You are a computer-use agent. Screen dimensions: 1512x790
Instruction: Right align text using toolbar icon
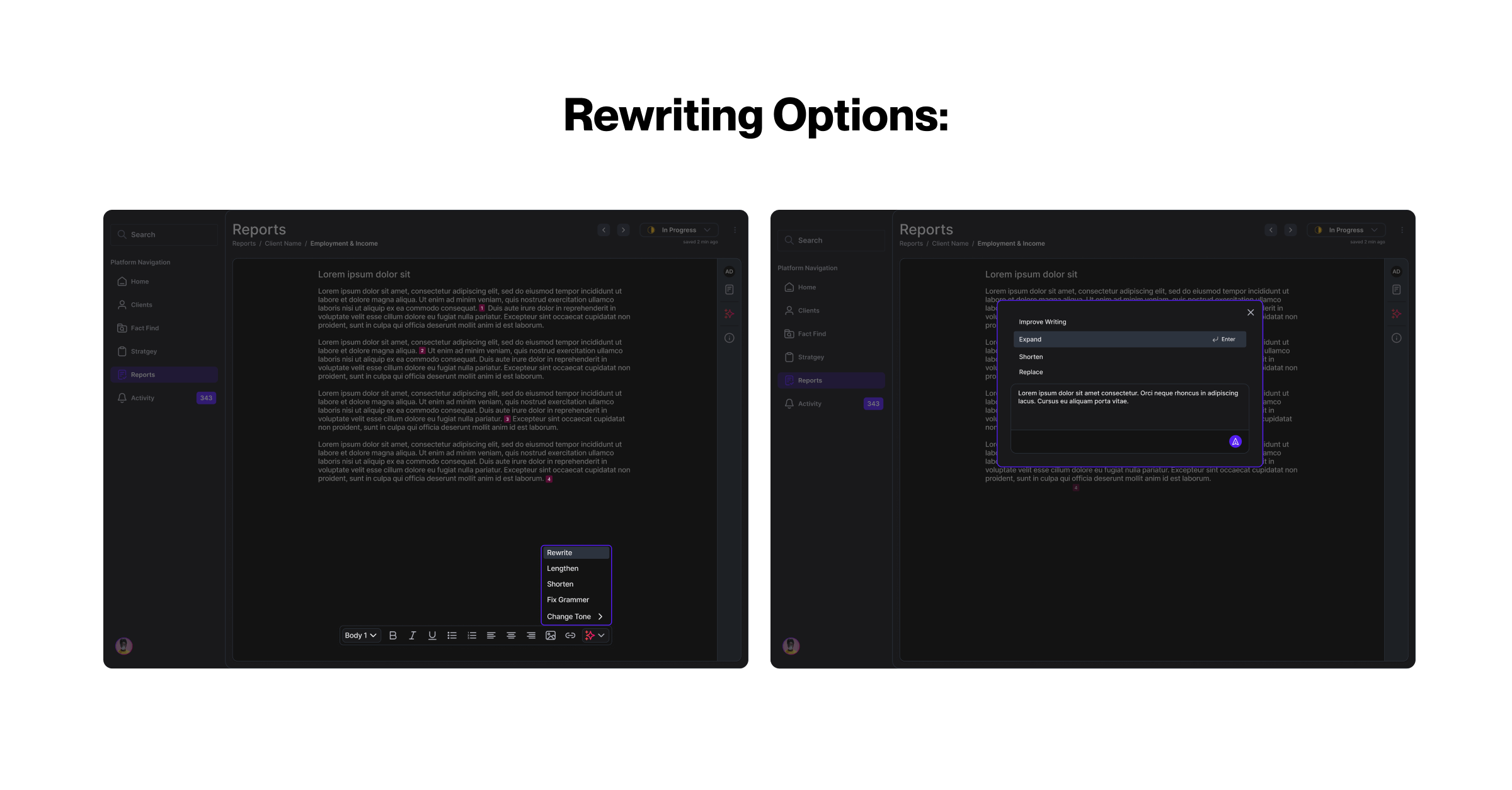coord(531,636)
